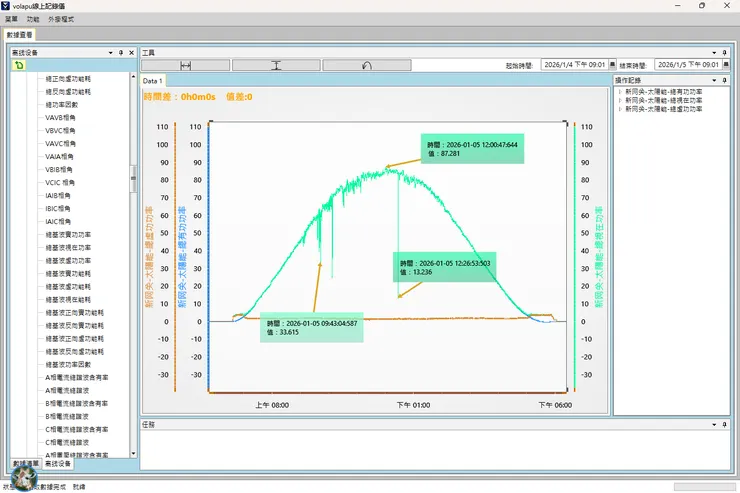Click the 就緒 status bar text

coord(79,487)
